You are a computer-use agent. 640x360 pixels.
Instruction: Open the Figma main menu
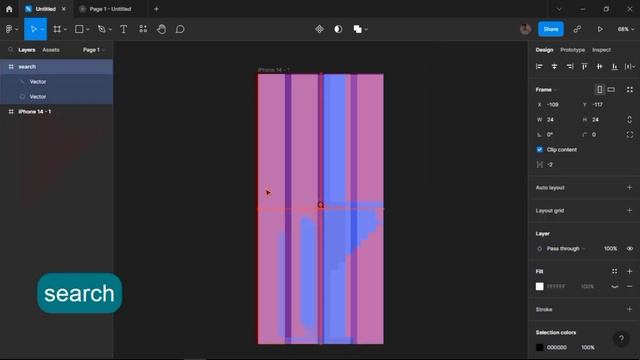coord(9,29)
